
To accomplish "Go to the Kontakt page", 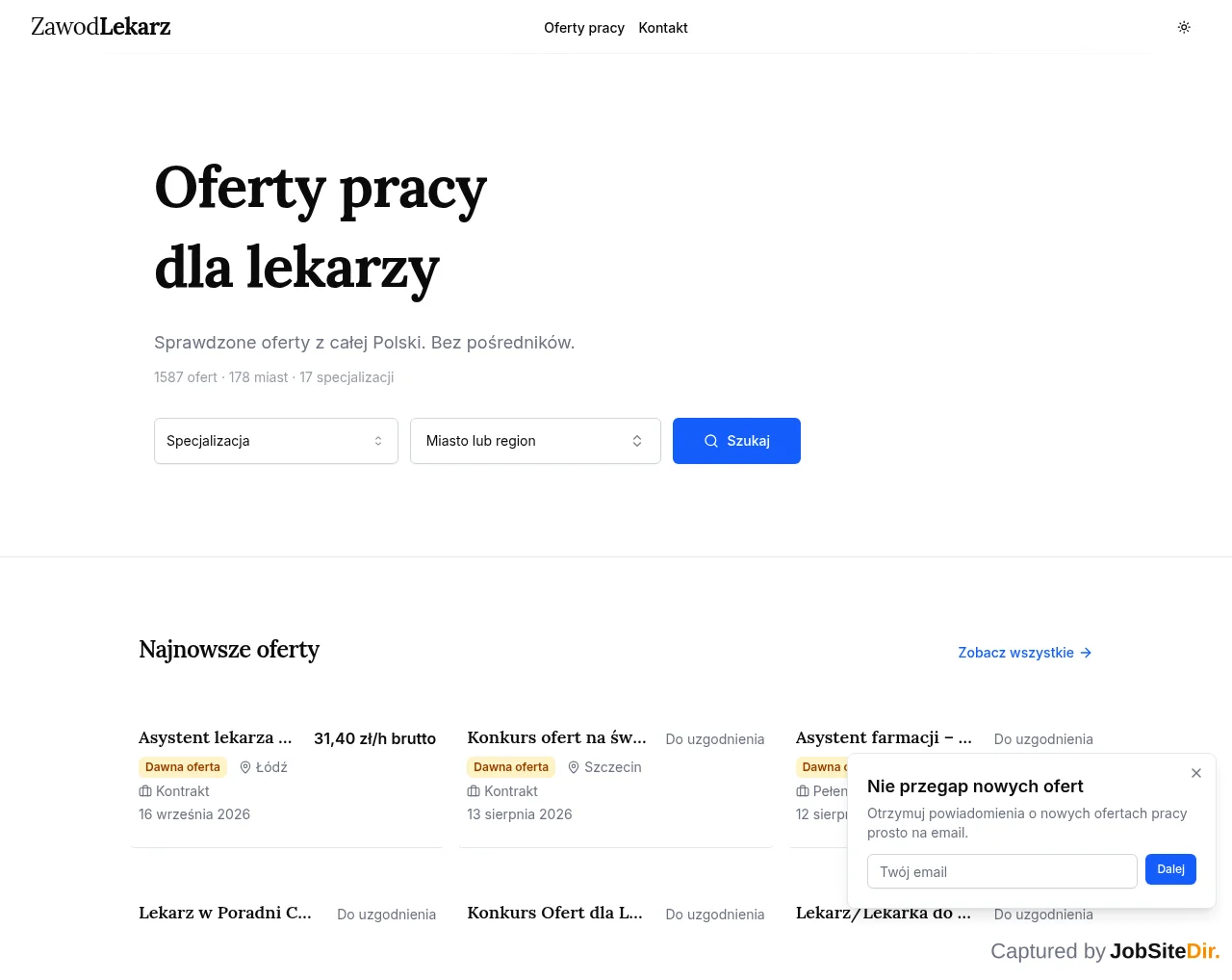I will tap(663, 28).
